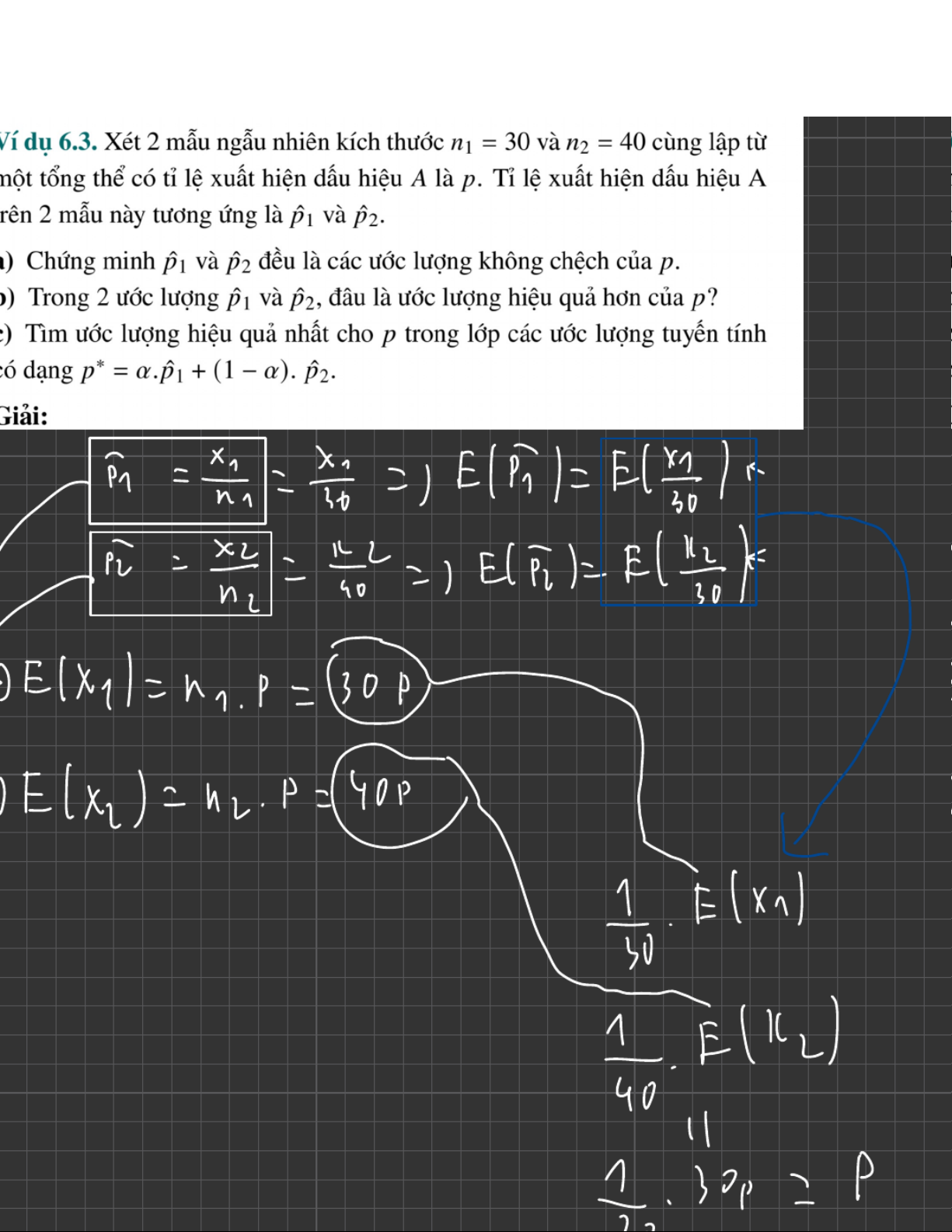Viewport: 952px width, 1232px height.
Task: Click the "Ví dụ 6.3." heading text
Action: click(48, 143)
